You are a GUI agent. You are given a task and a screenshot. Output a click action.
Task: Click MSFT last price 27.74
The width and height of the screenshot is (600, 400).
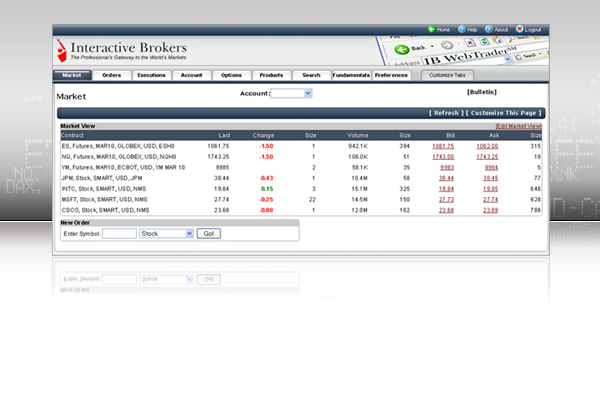click(x=222, y=200)
